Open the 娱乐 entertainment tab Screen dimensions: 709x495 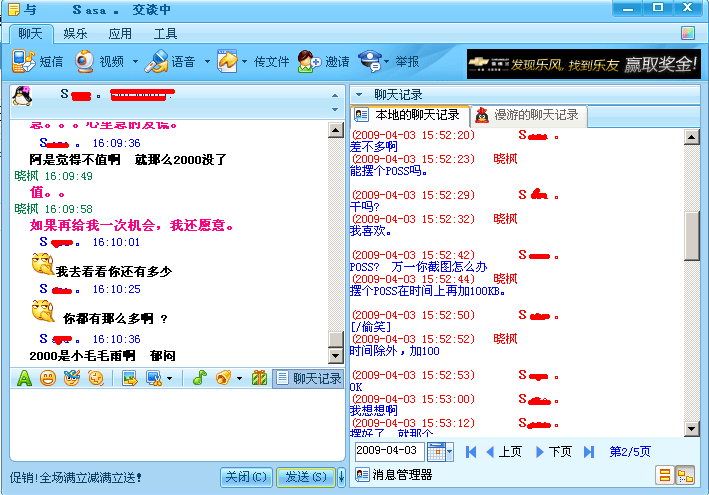point(76,34)
